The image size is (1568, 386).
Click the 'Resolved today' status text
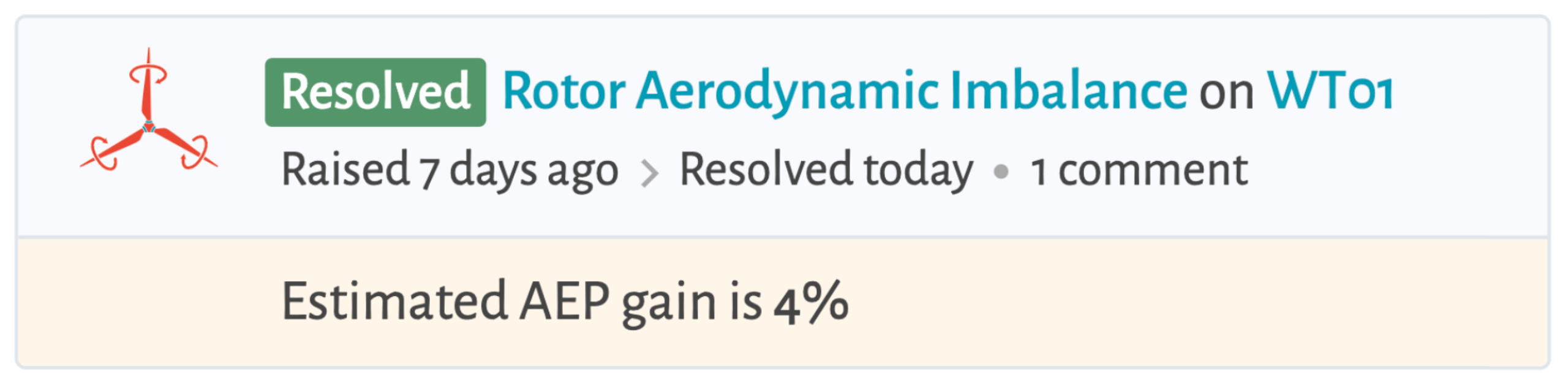[x=826, y=170]
